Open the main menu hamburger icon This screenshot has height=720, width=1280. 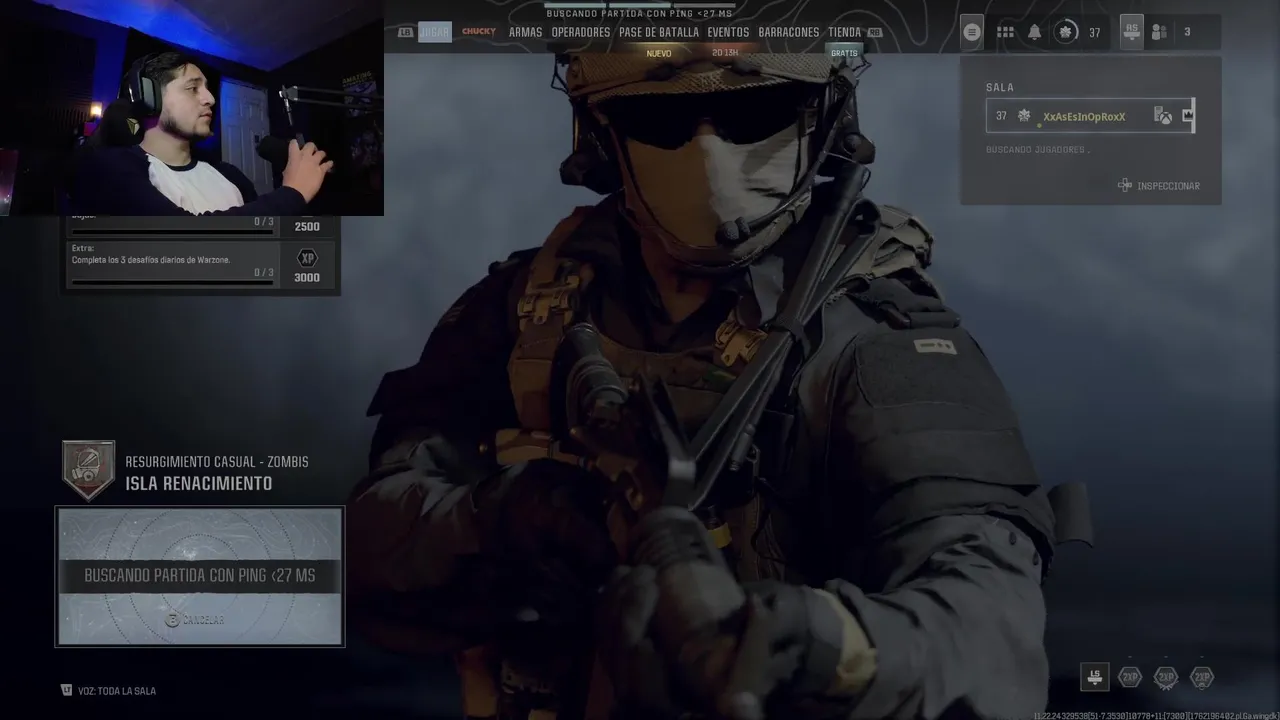point(971,32)
